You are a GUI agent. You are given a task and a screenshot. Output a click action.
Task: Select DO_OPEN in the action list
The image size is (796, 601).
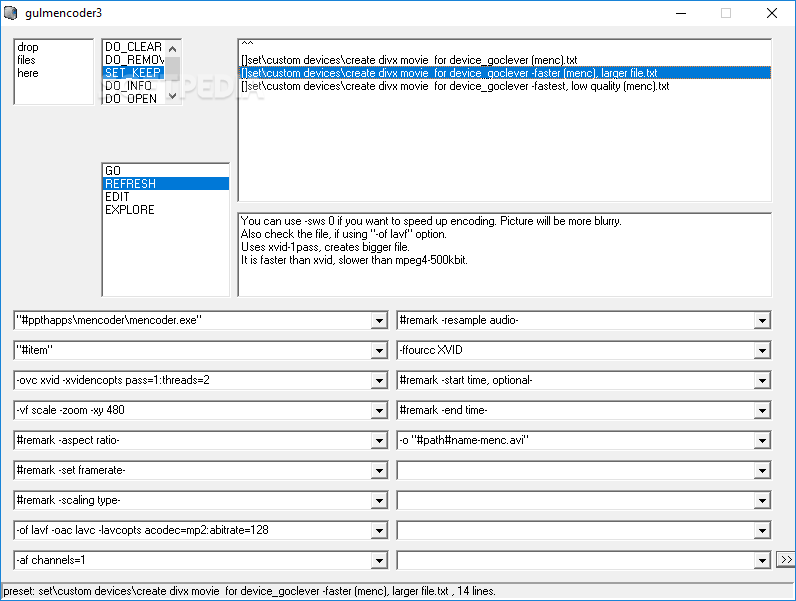coord(134,98)
